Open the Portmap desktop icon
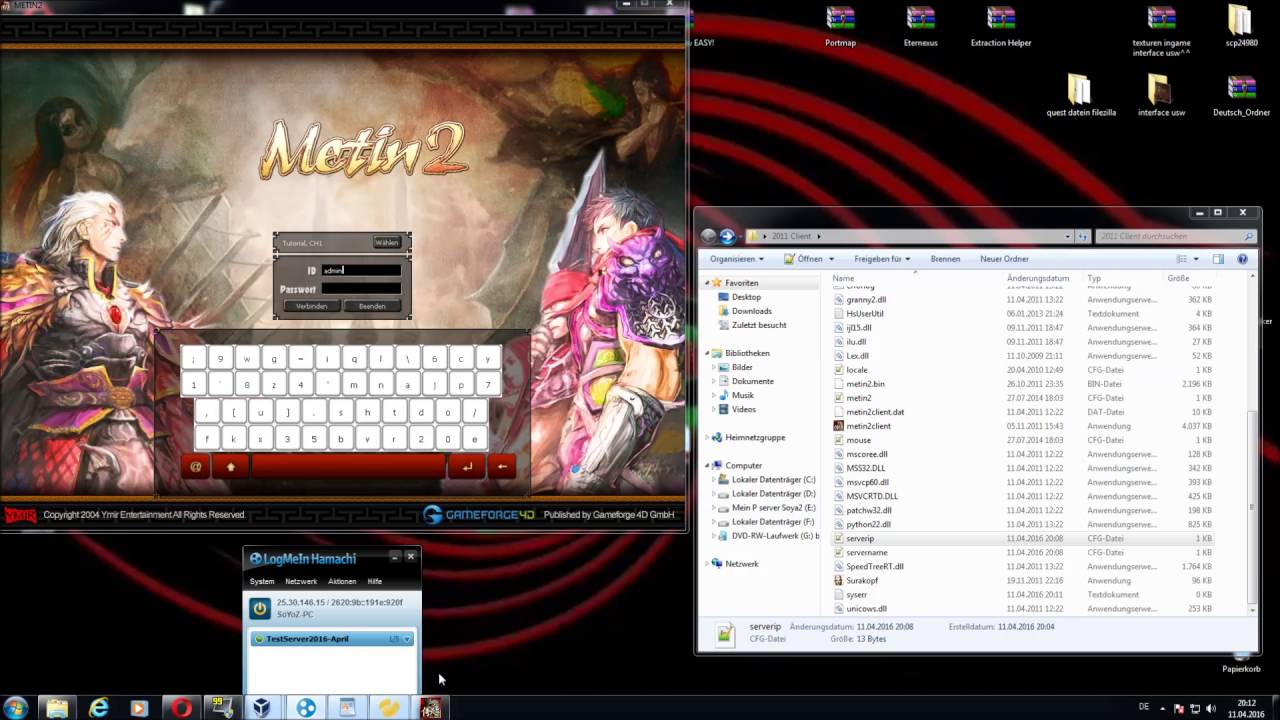Screen dimensions: 1280x720 tap(840, 27)
